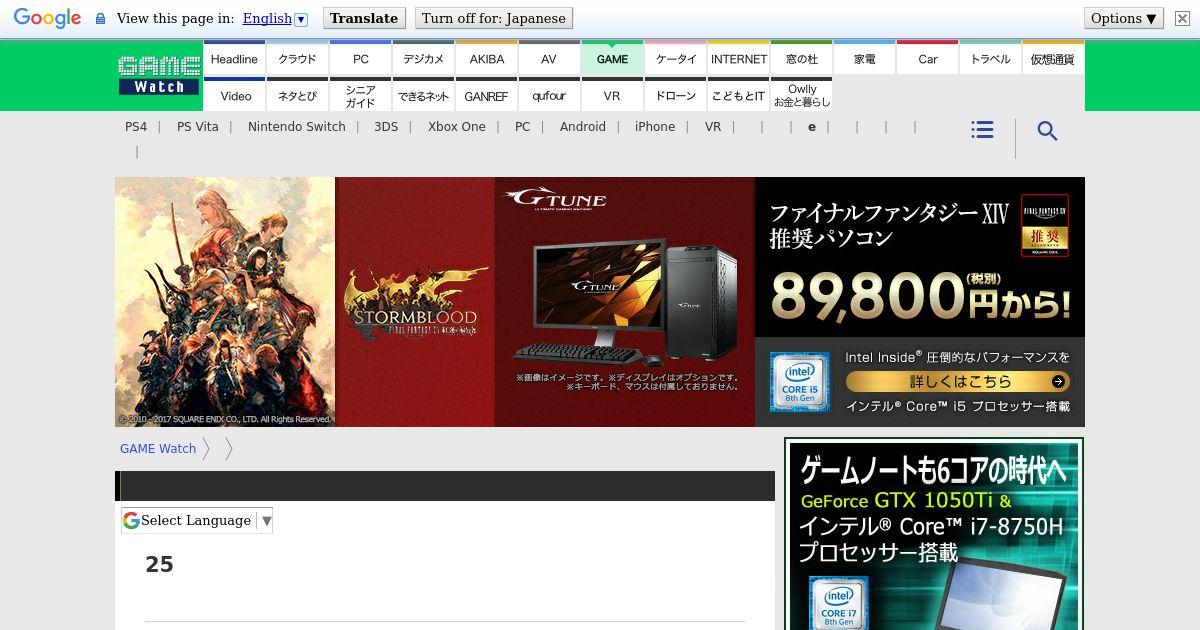
Task: Go to Nintendo Switch category link
Action: pos(297,127)
